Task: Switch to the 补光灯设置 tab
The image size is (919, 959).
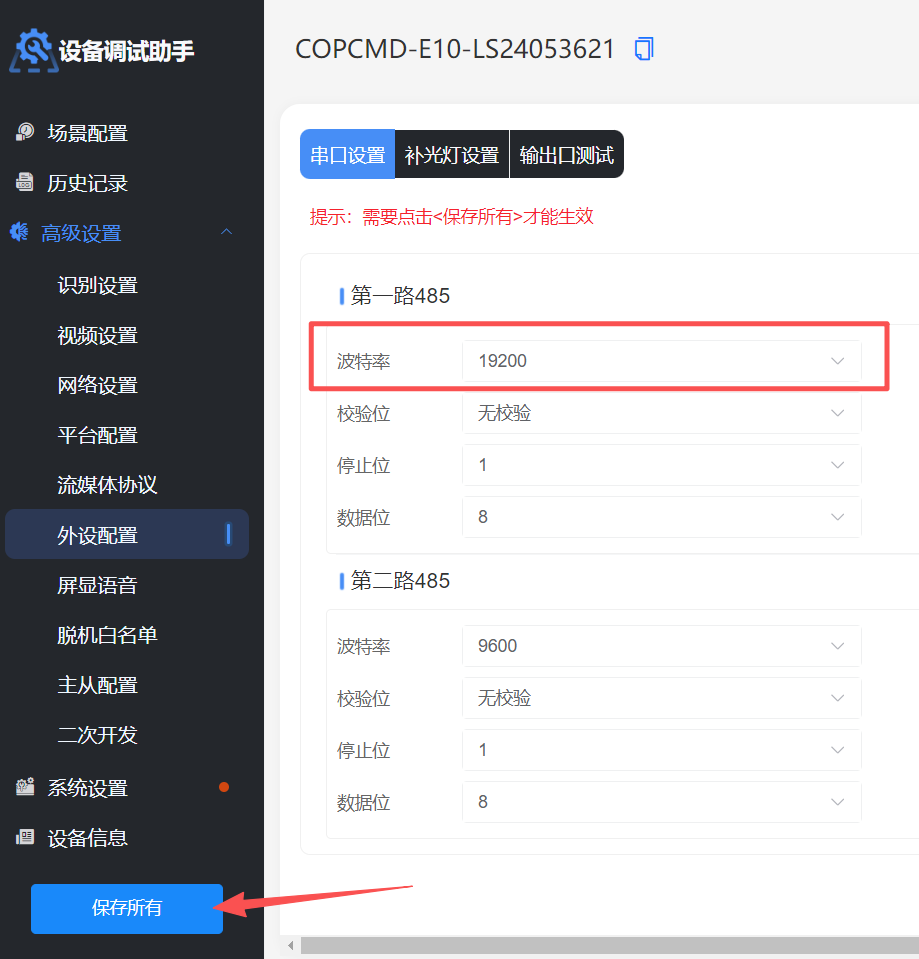Action: (452, 155)
